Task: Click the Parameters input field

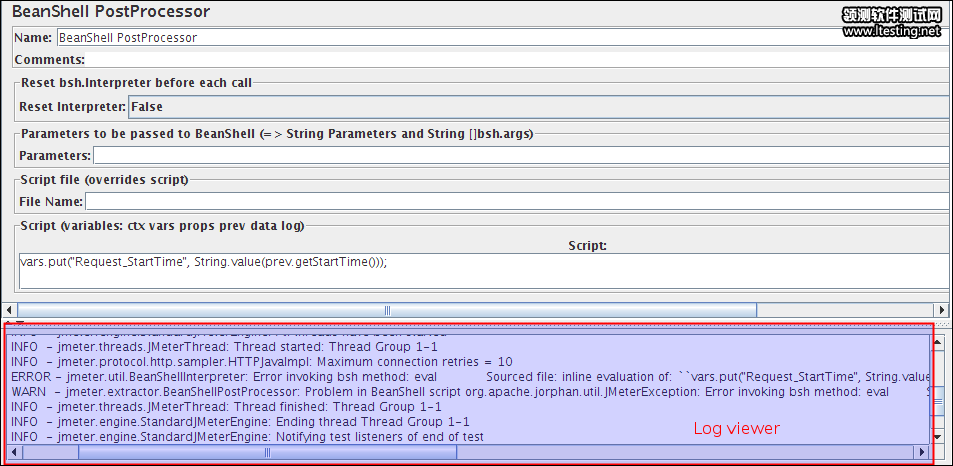Action: coord(520,155)
